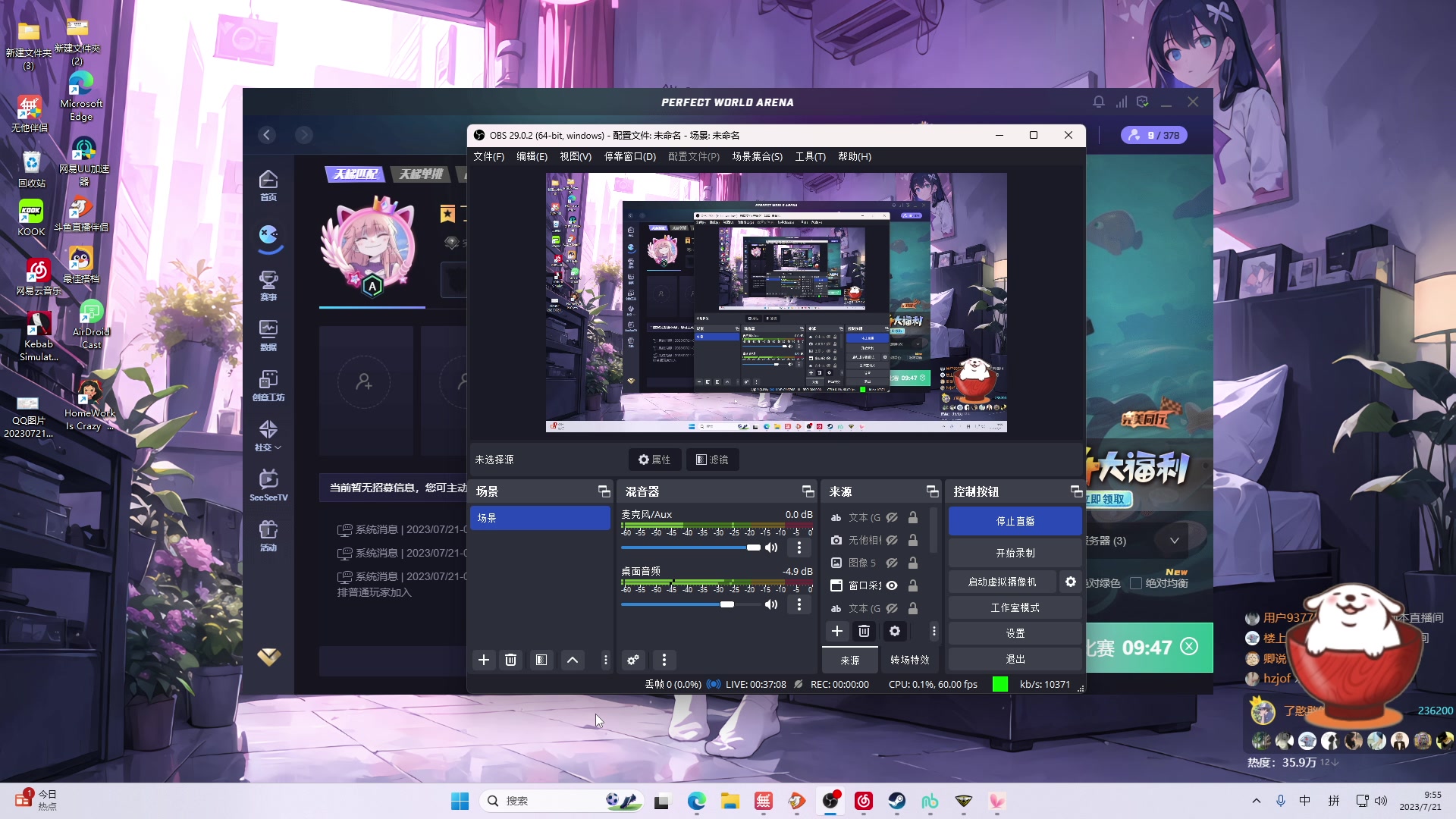Click the 来源 list scrollbar
1456x819 pixels.
coord(934,531)
